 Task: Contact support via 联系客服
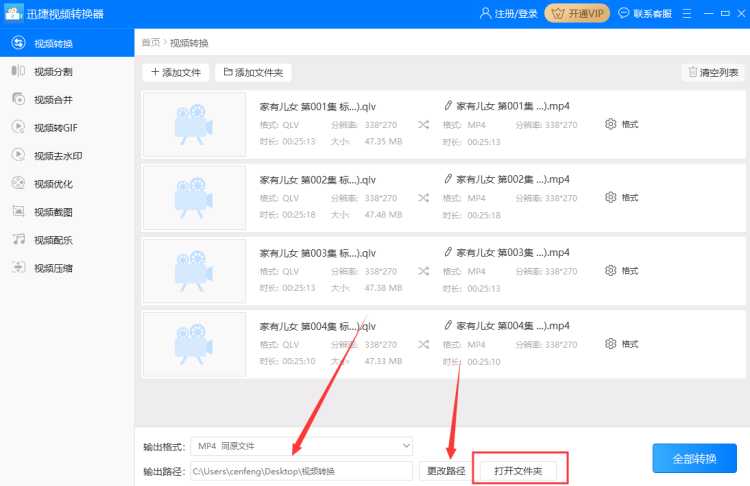645,13
